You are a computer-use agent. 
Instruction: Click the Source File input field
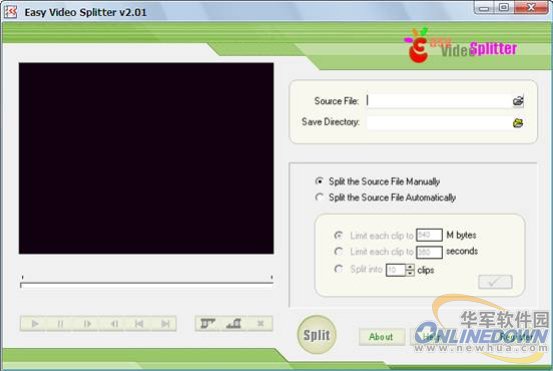pos(439,101)
